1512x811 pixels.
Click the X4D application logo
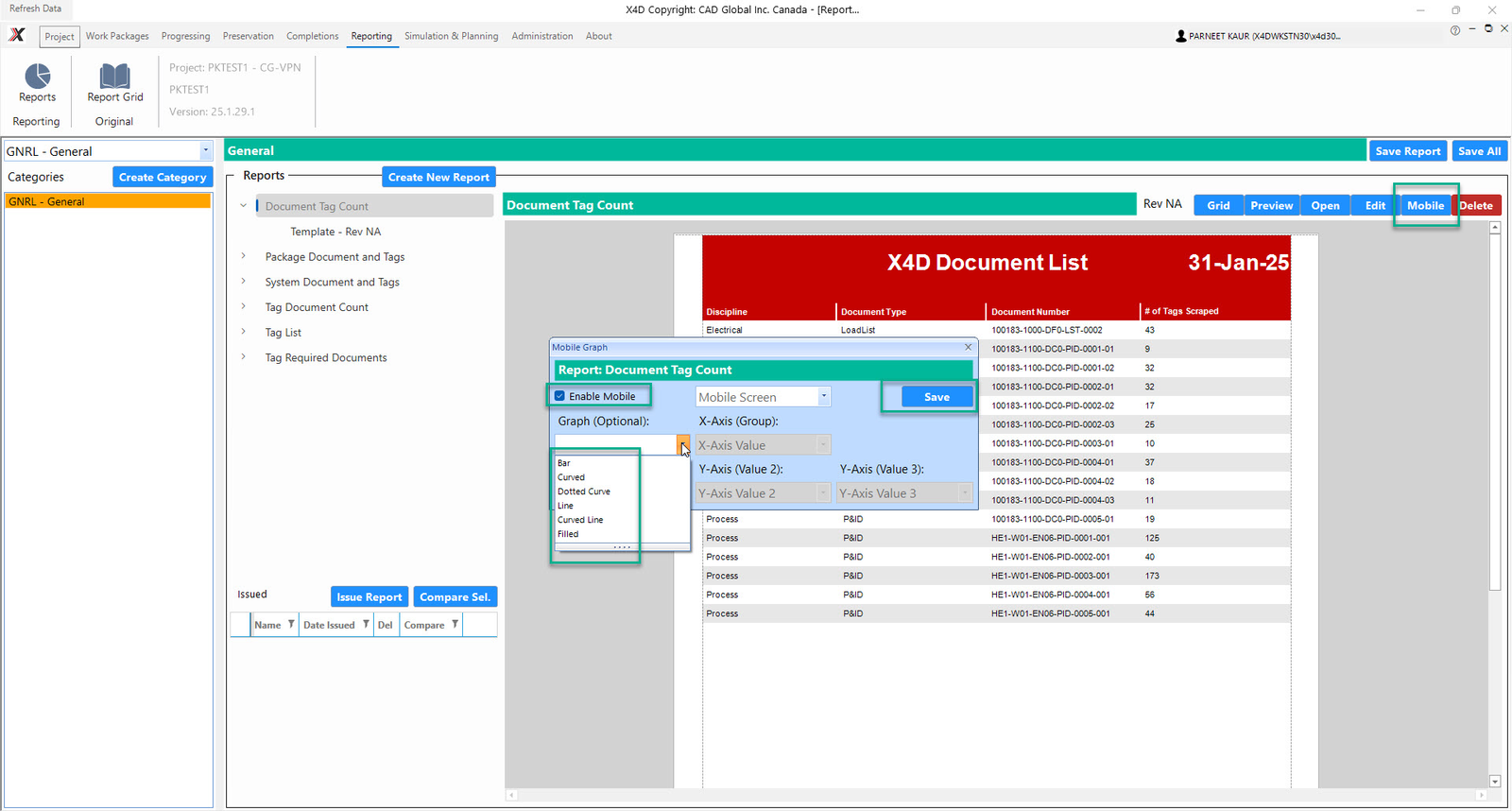(x=17, y=35)
